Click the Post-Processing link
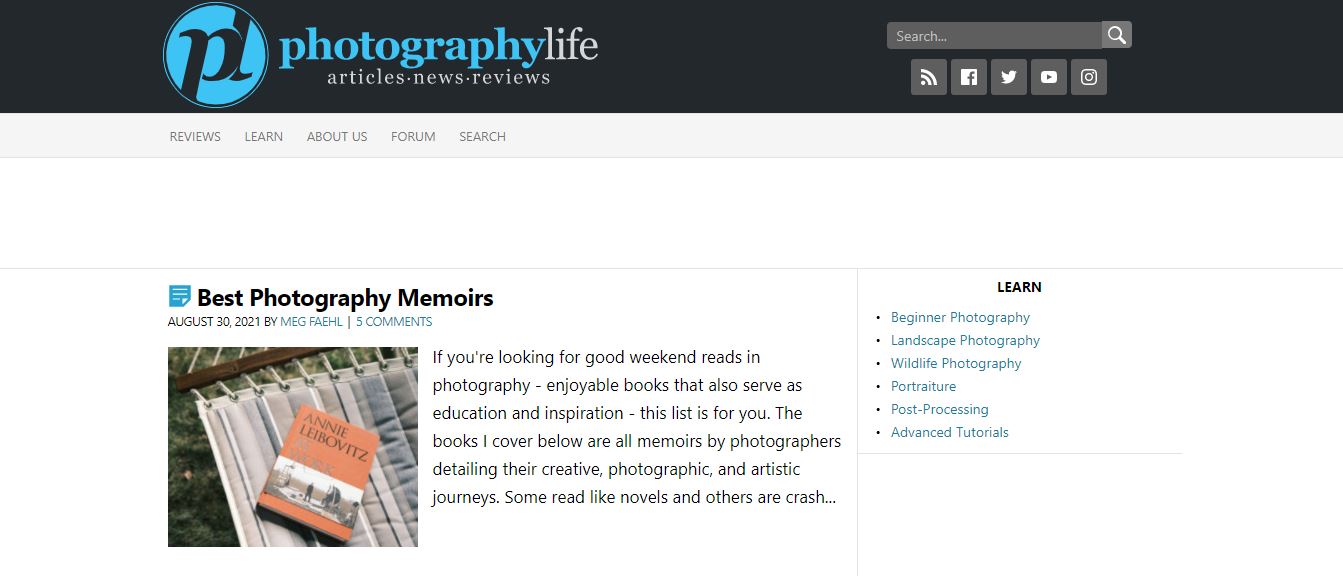The image size is (1343, 576). (x=939, y=409)
